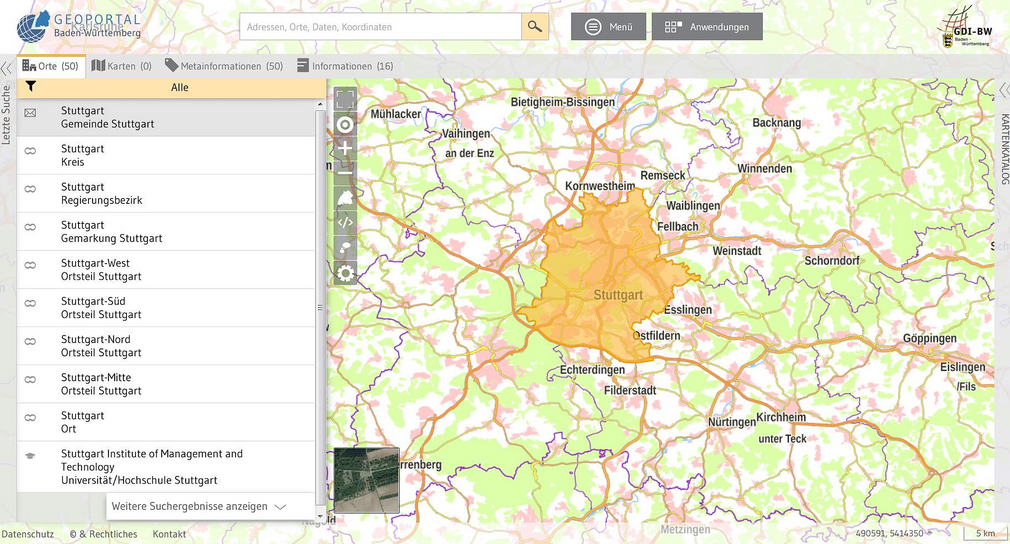The width and height of the screenshot is (1010, 544).
Task: Expand the Kartenkatalog side panel
Action: [x=1003, y=91]
